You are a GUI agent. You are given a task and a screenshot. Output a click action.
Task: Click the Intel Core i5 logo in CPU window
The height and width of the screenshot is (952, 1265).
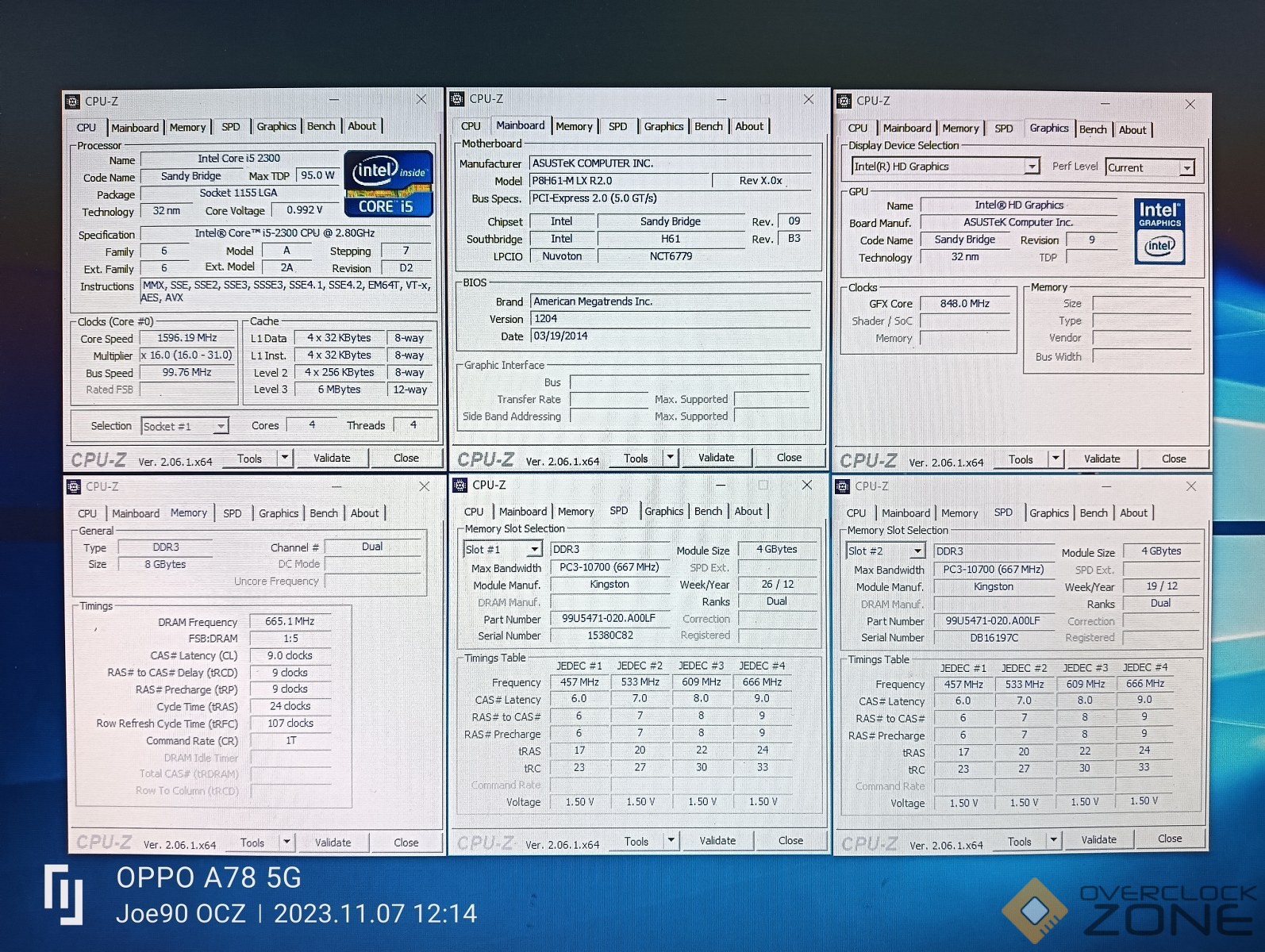coord(389,184)
